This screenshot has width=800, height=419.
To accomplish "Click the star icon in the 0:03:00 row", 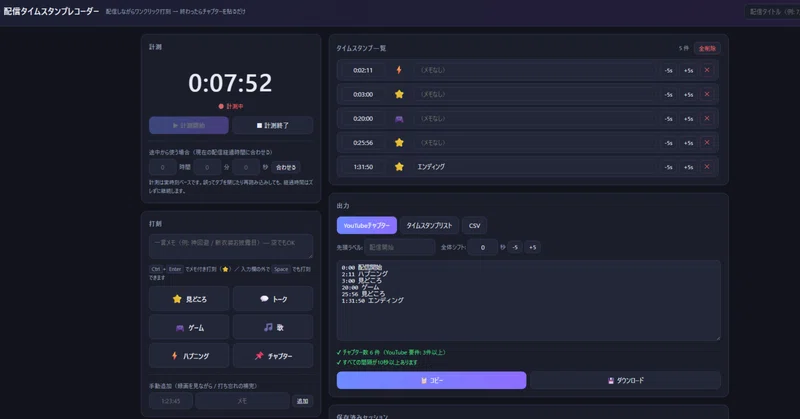I will tap(399, 94).
